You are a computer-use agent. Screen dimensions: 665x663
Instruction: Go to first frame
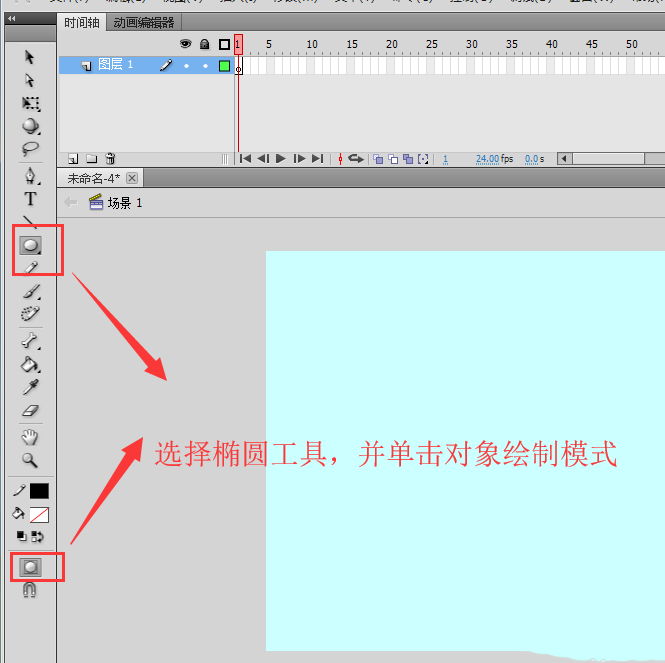(x=245, y=159)
